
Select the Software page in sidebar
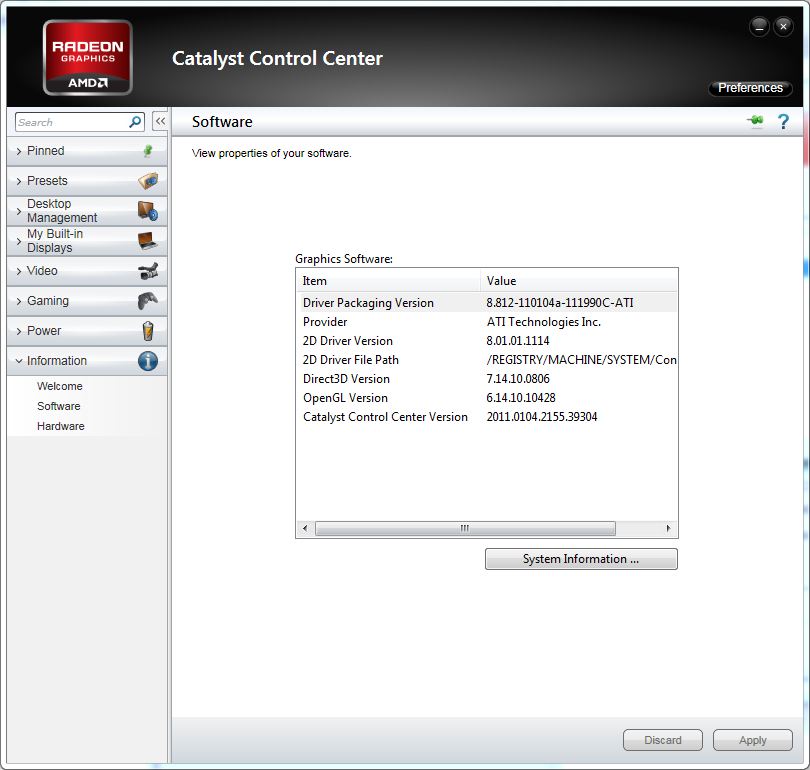click(x=58, y=406)
